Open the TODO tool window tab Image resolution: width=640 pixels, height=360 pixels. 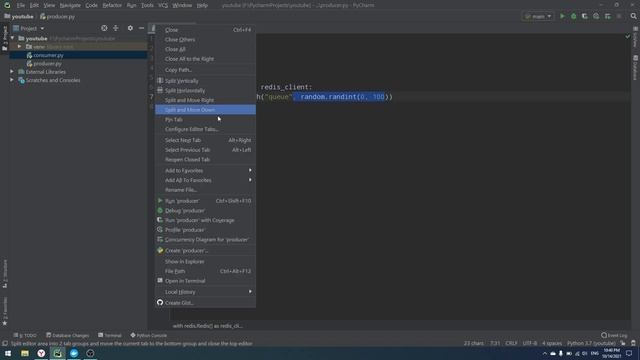click(x=25, y=335)
